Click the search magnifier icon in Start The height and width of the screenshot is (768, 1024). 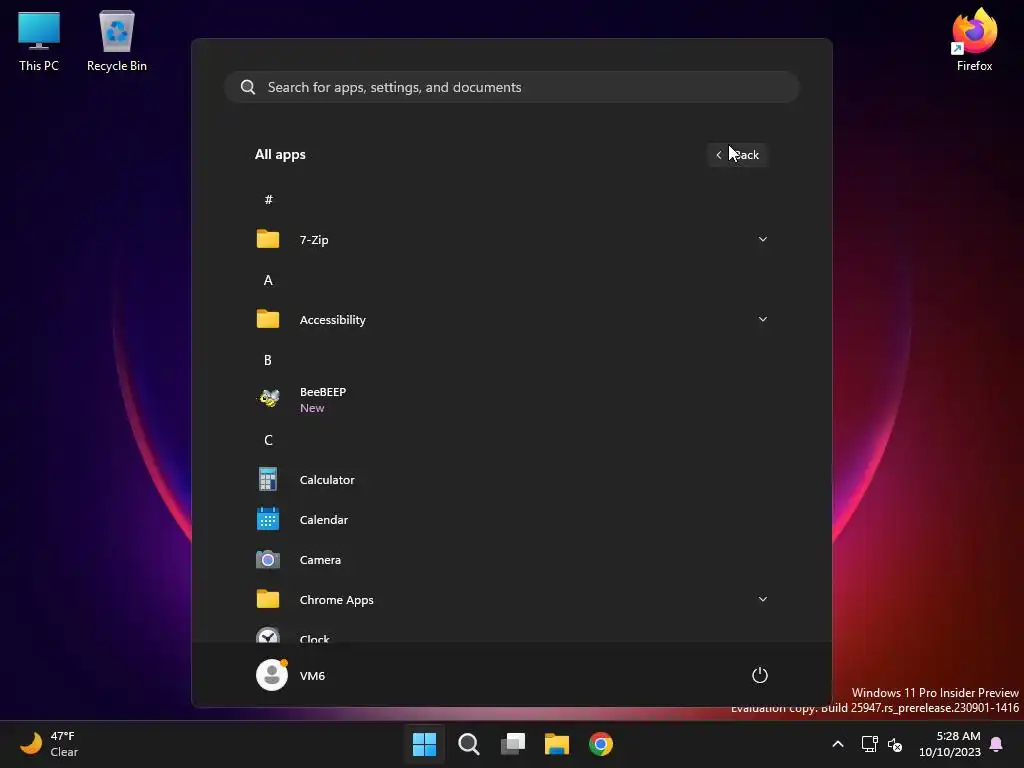pyautogui.click(x=248, y=87)
